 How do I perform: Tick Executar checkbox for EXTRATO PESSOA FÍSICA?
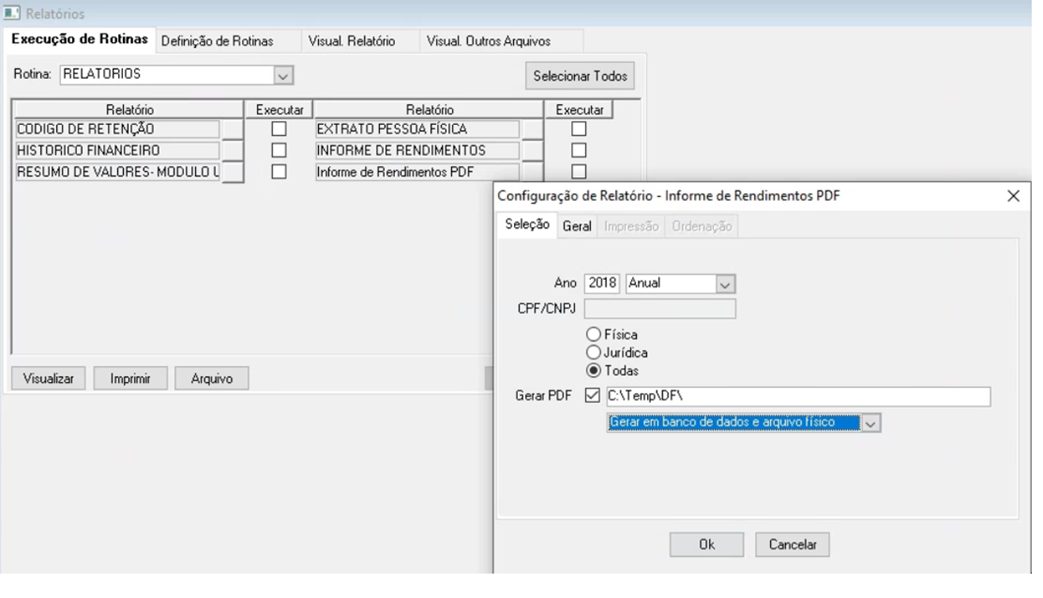point(578,129)
